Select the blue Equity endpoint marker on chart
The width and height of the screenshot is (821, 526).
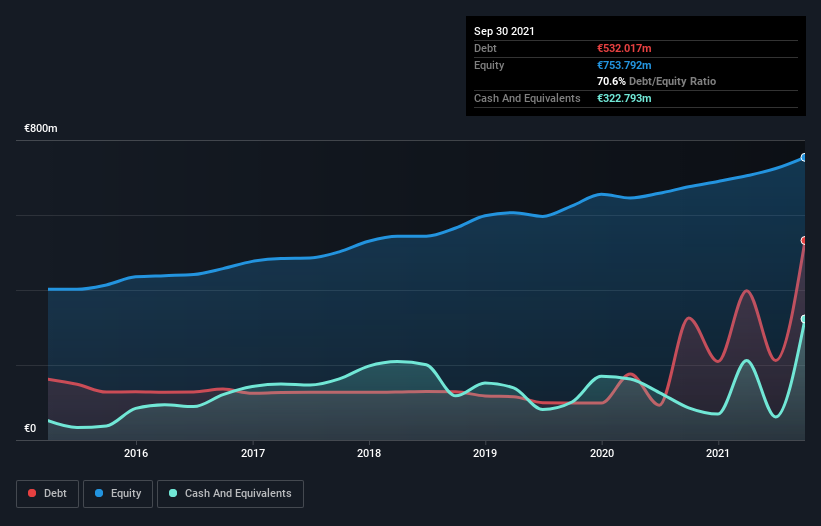tap(804, 158)
